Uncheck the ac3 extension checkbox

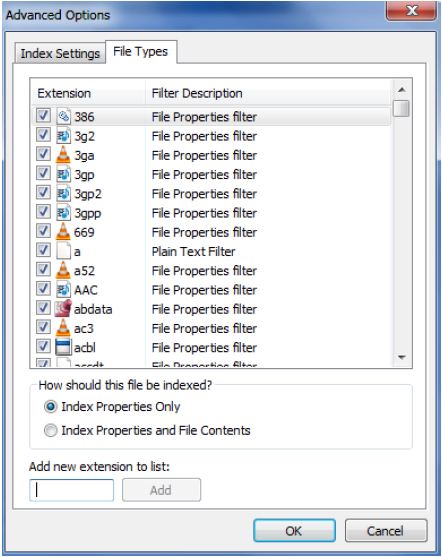(43, 327)
